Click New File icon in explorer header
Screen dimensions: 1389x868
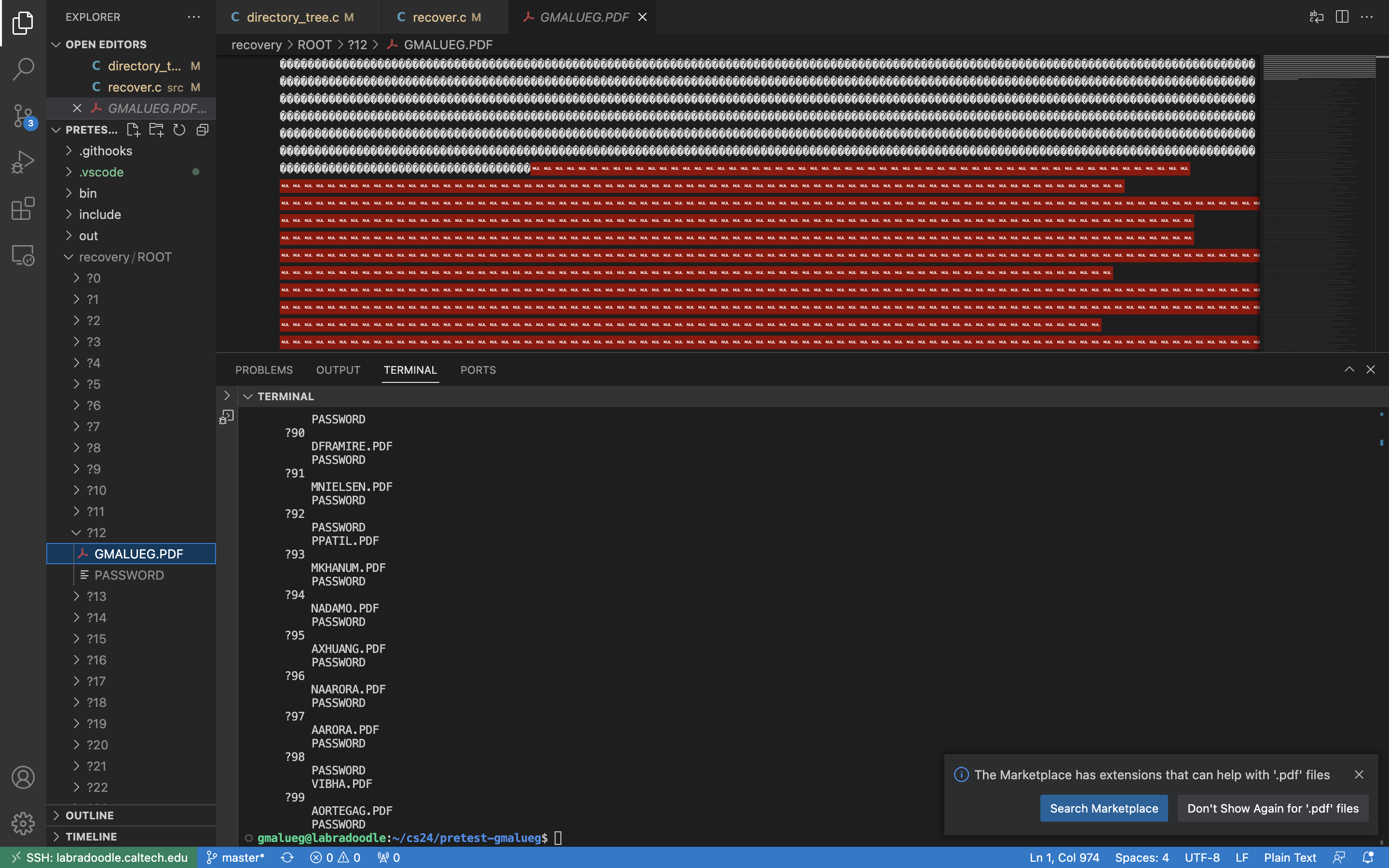(x=133, y=130)
